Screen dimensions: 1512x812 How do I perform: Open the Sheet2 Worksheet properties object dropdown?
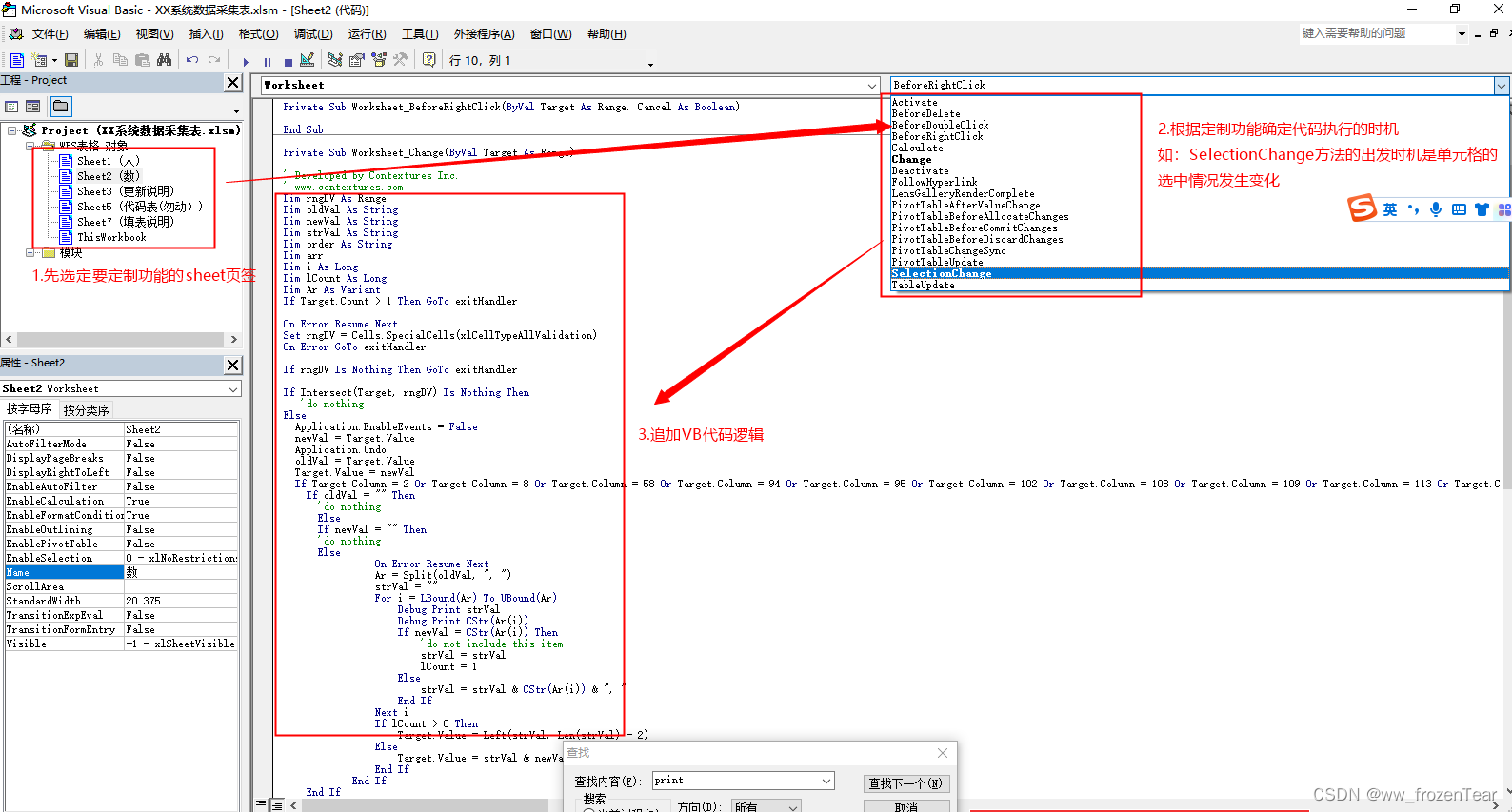pyautogui.click(x=233, y=389)
